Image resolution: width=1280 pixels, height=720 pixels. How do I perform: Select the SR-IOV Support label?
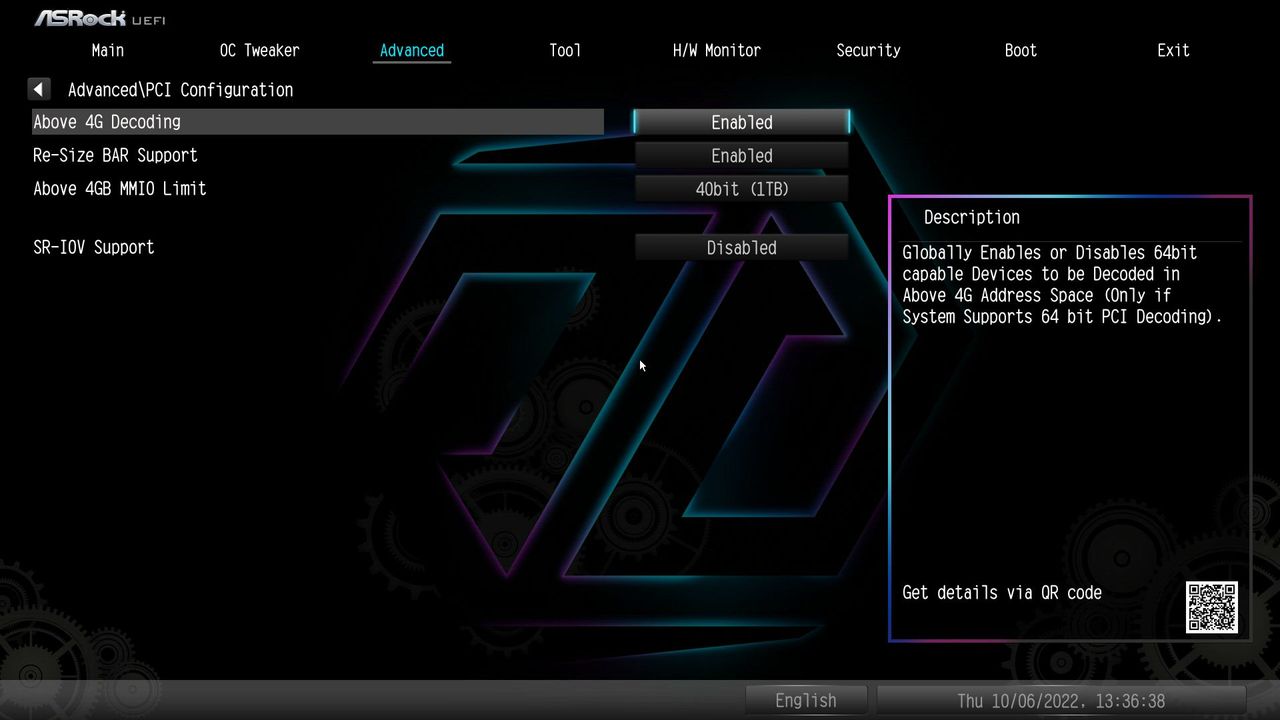point(94,247)
